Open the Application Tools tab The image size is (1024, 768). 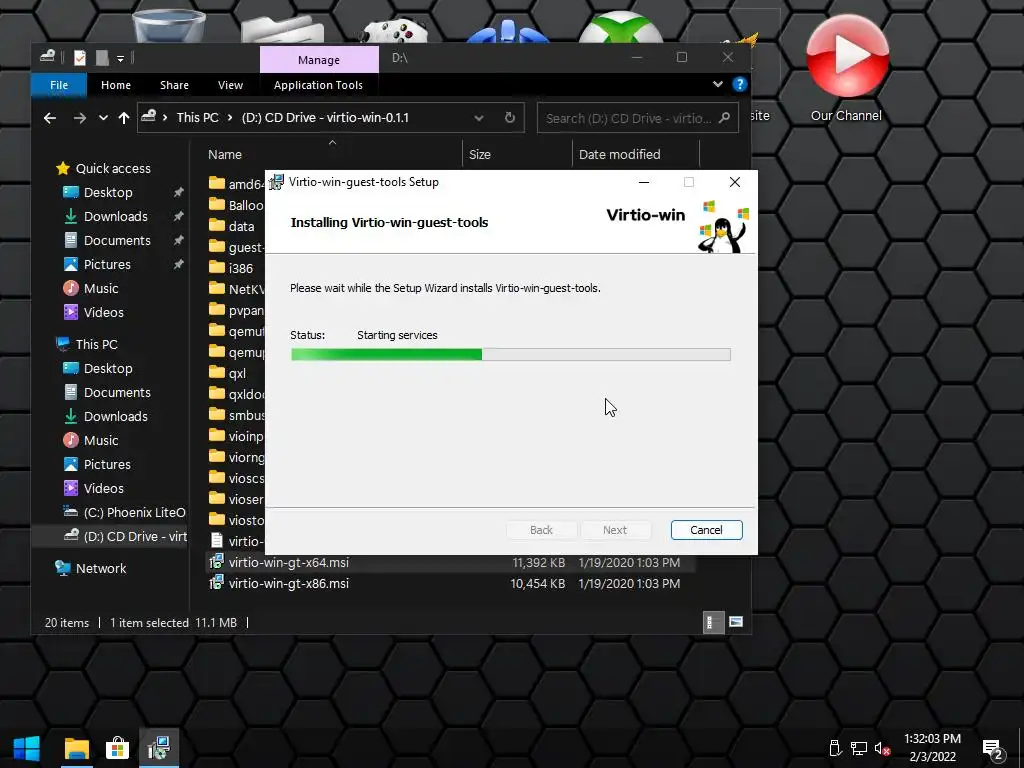pos(318,85)
